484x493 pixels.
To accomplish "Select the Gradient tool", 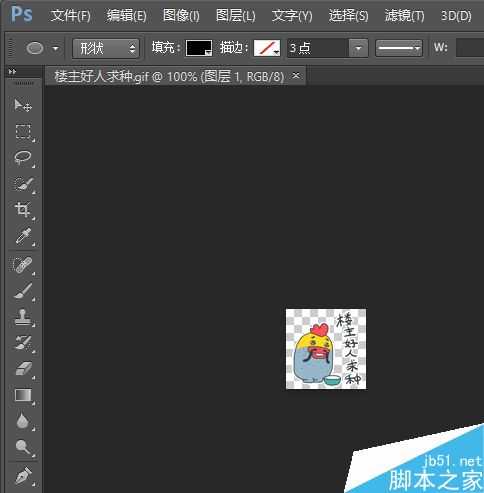I will click(x=23, y=395).
